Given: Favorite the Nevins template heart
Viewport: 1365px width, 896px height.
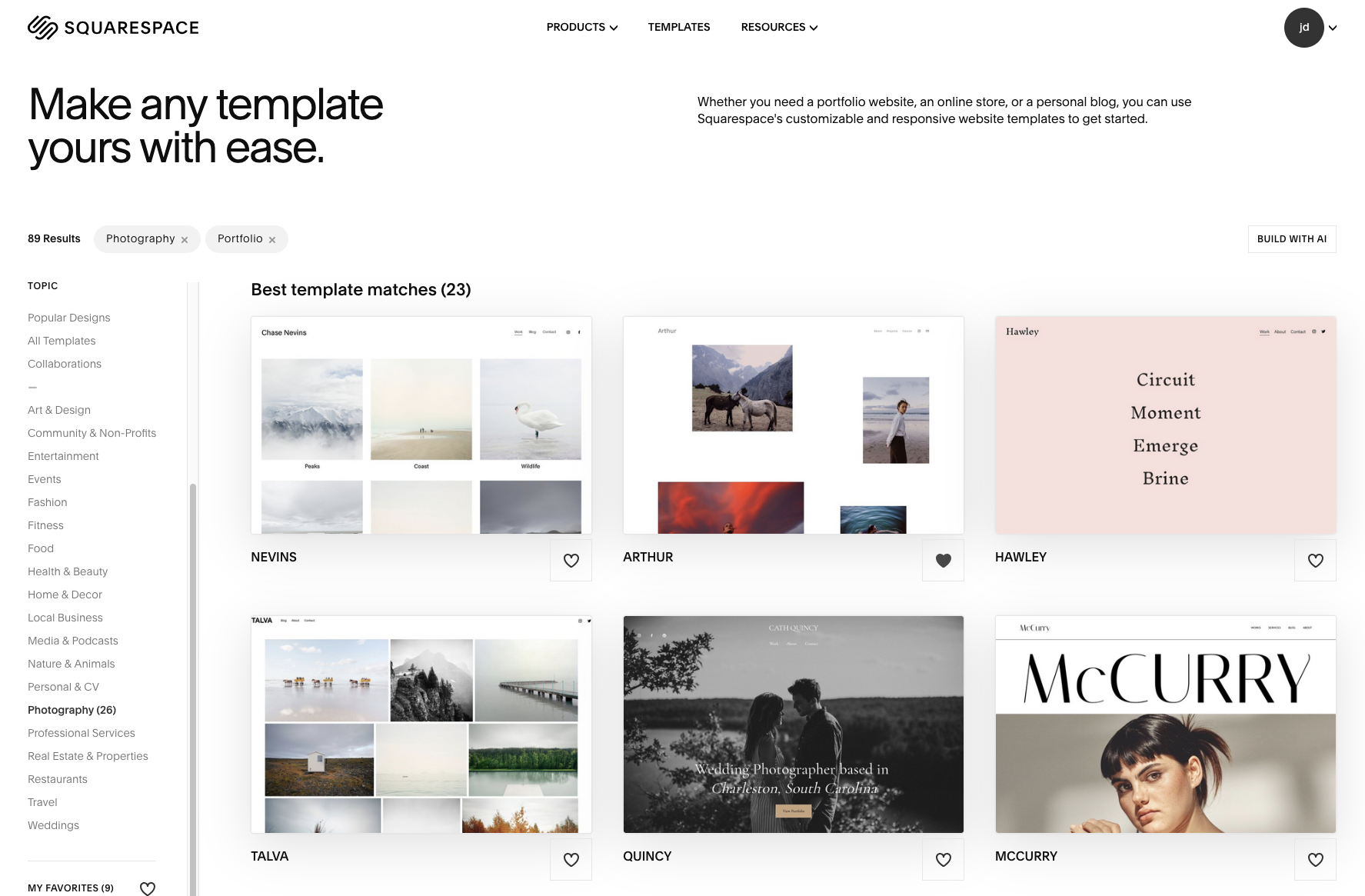Looking at the screenshot, I should point(571,561).
